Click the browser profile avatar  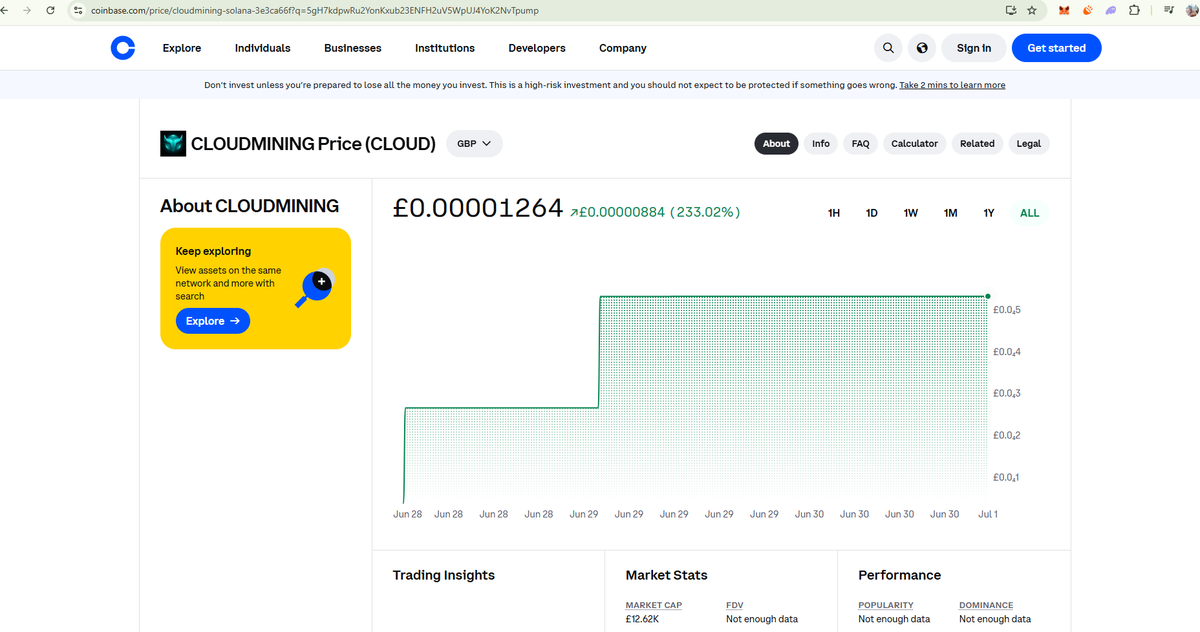(1190, 10)
